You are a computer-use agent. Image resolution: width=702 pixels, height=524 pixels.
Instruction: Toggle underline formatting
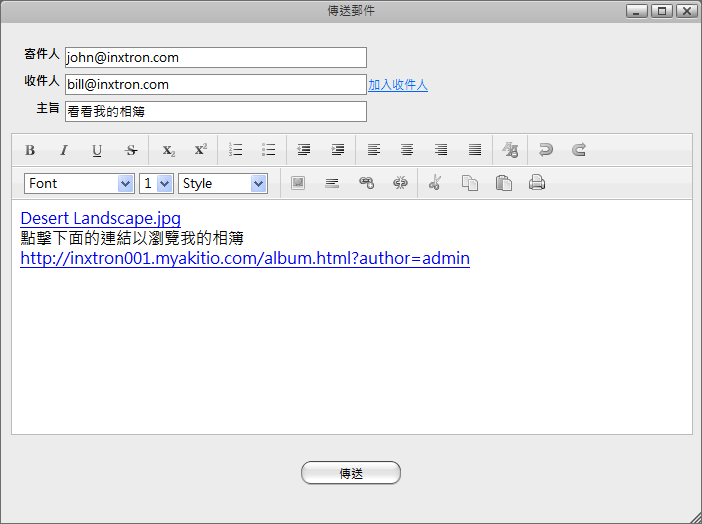click(x=97, y=150)
